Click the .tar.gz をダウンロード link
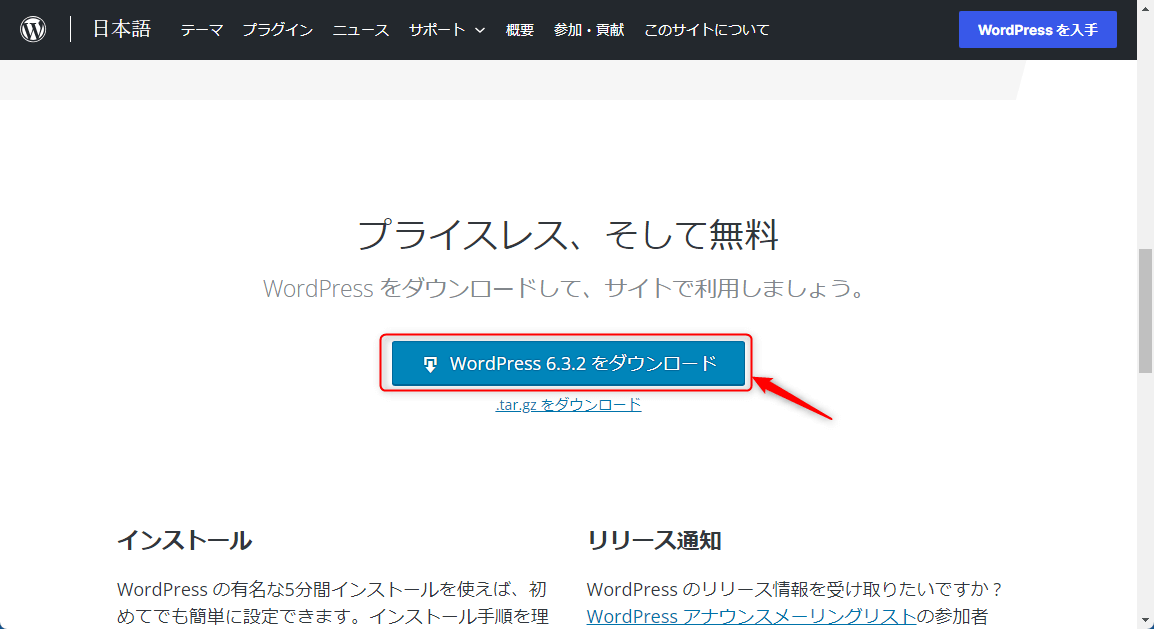 (x=568, y=404)
